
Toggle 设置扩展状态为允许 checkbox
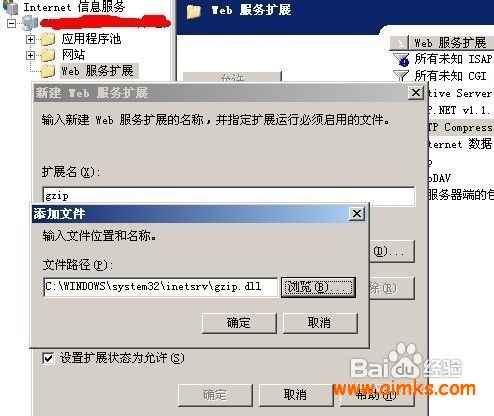[49, 359]
